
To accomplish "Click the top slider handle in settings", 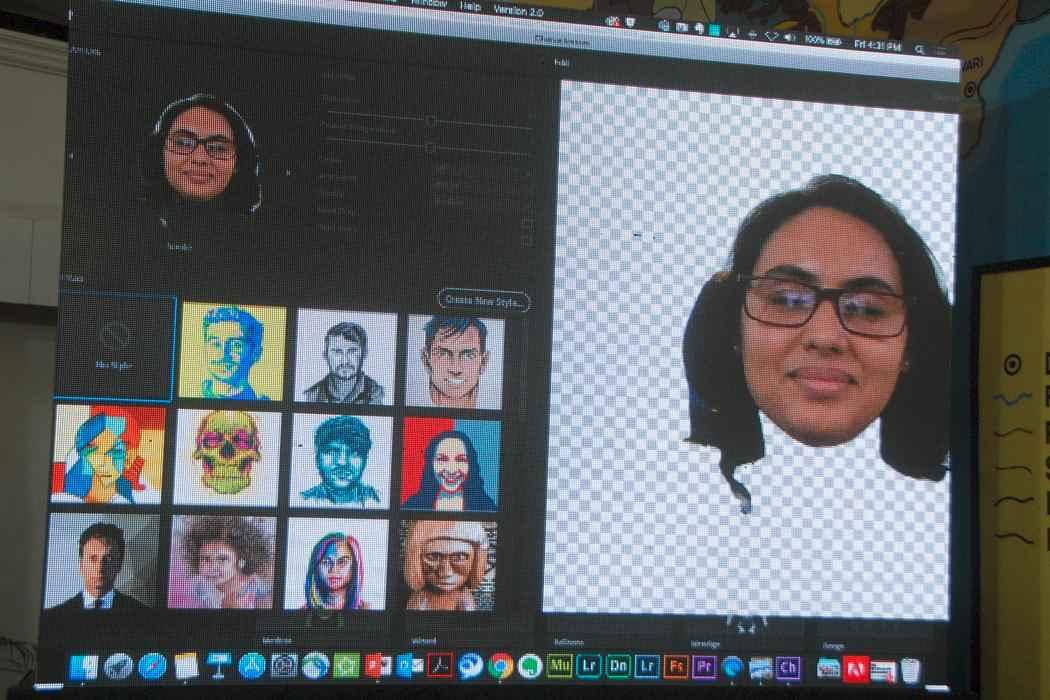I will coord(431,120).
